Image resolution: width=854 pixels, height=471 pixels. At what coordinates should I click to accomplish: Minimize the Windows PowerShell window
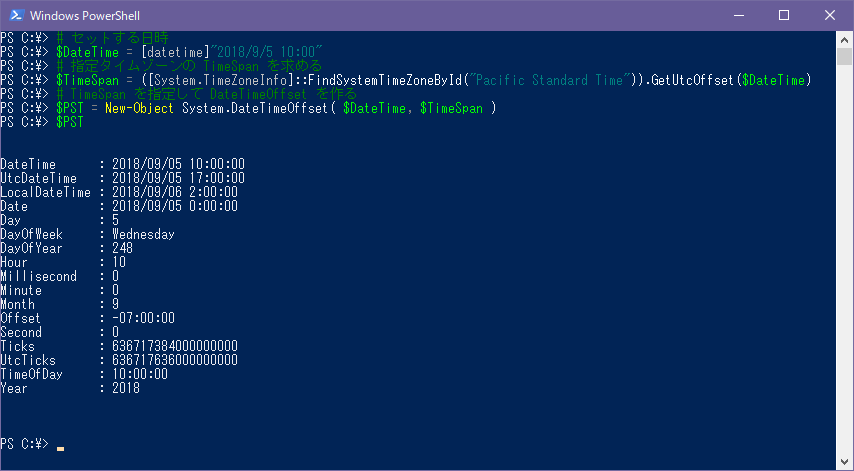tap(738, 15)
